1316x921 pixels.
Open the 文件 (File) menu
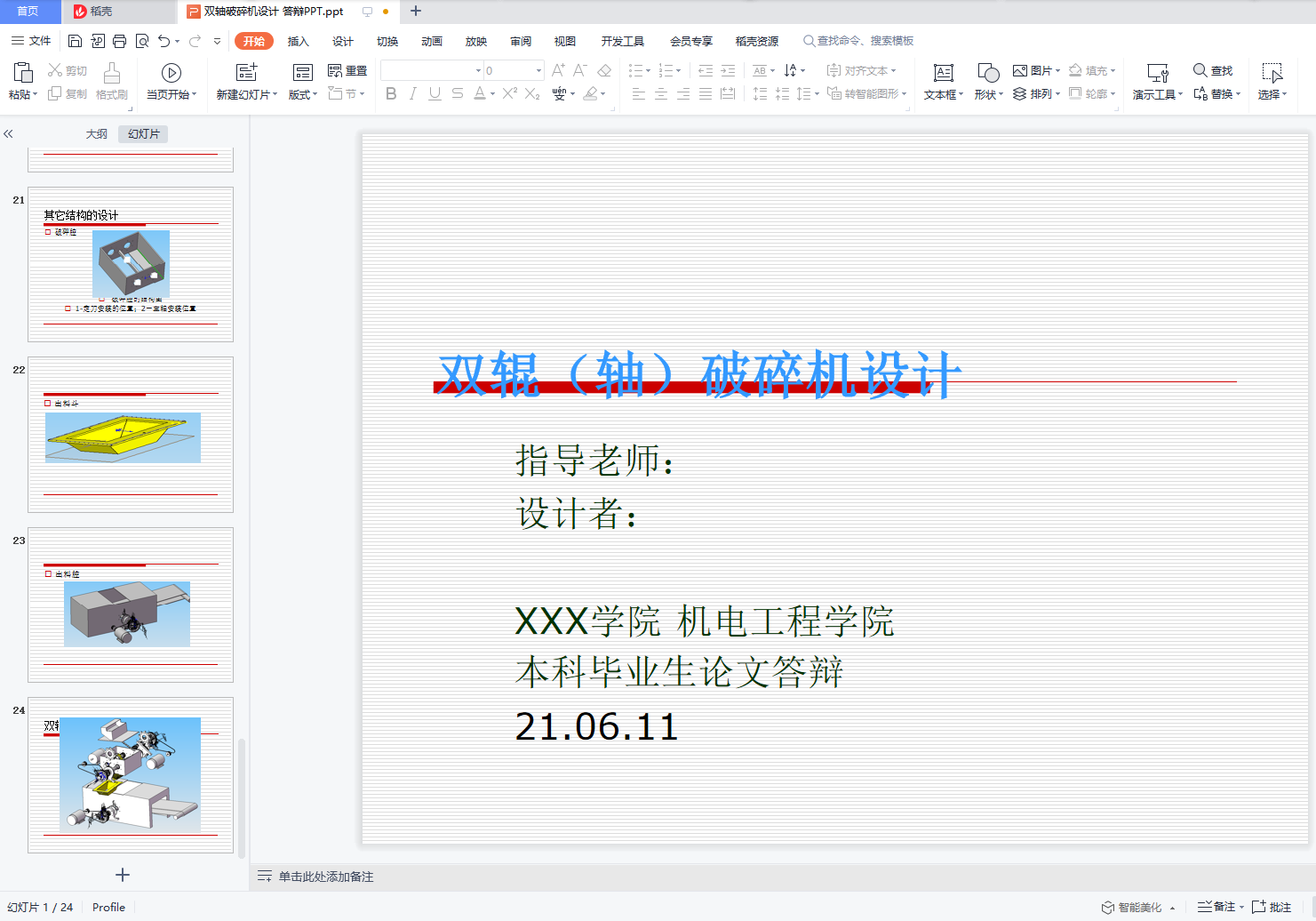coord(31,41)
